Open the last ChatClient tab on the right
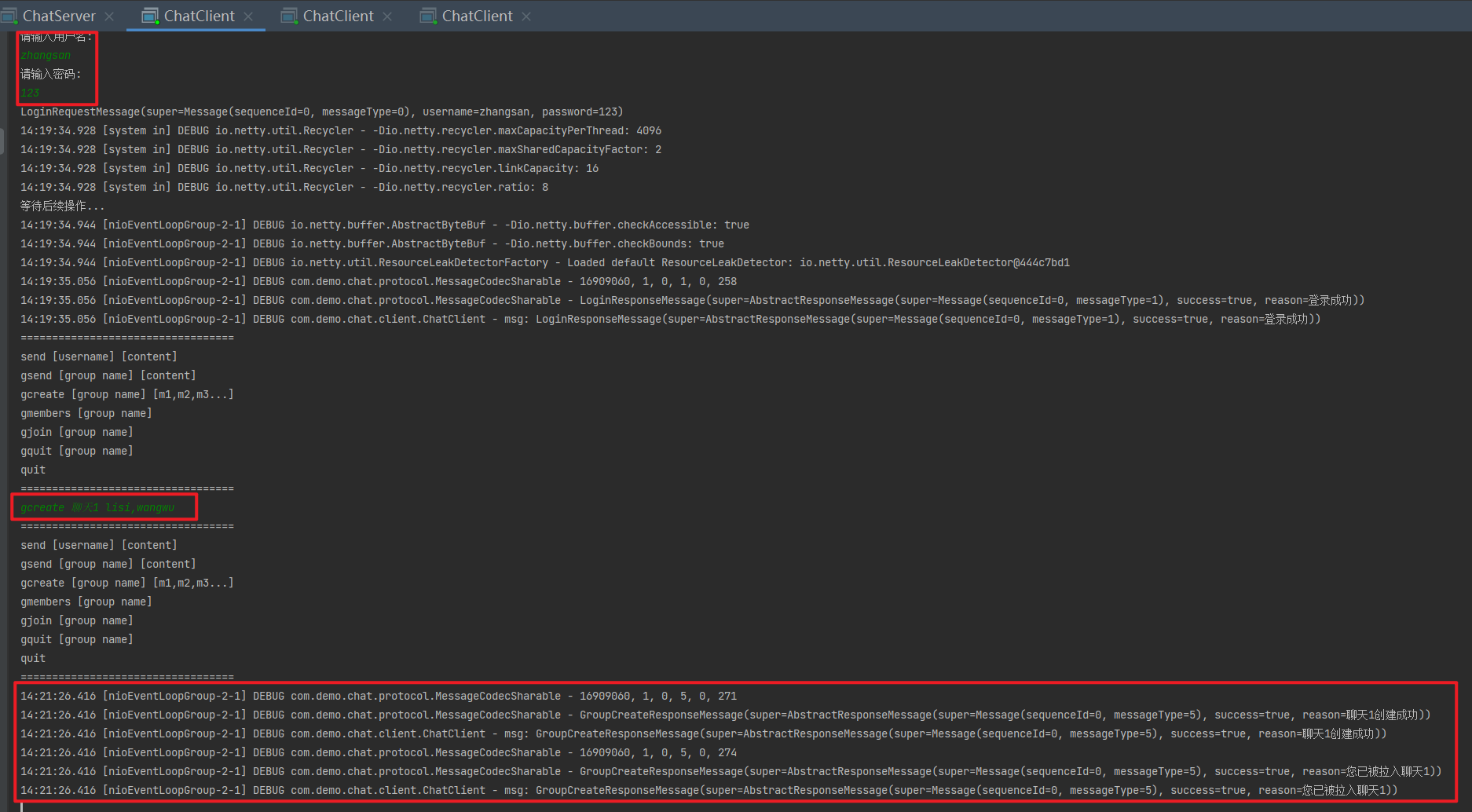Screen dimensions: 1472x812 pyautogui.click(x=477, y=16)
